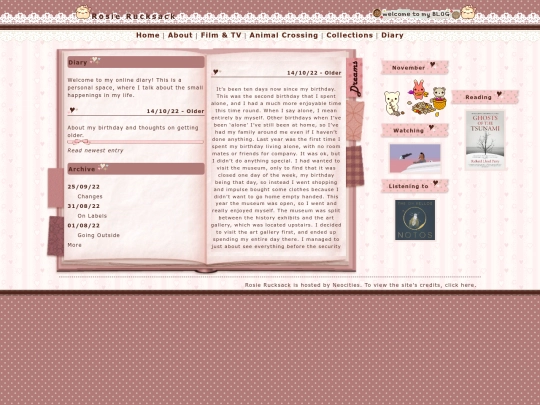Click the 'welcome to my BLOG' banner

pyautogui.click(x=416, y=14)
